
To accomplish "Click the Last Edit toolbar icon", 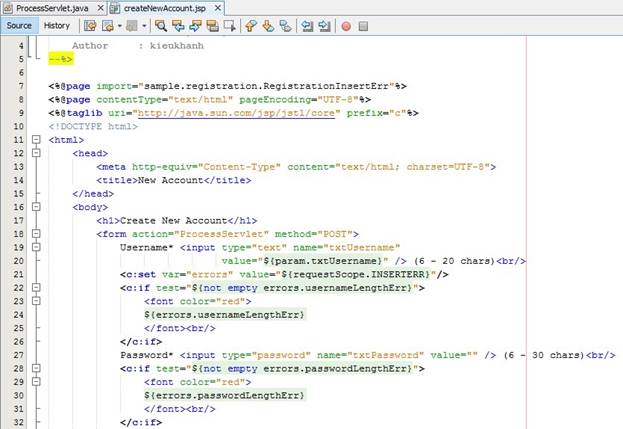I will 90,26.
